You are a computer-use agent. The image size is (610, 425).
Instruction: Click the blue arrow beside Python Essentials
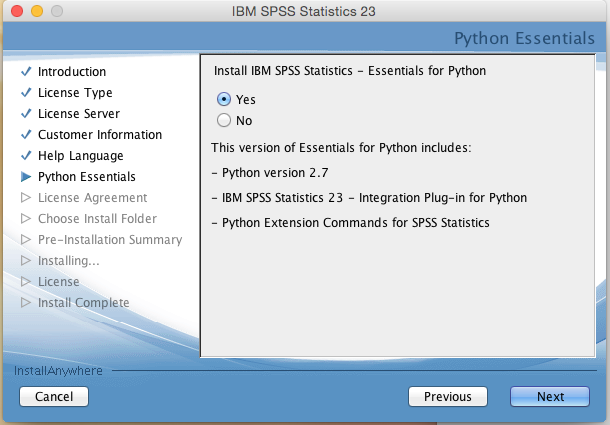click(26, 177)
